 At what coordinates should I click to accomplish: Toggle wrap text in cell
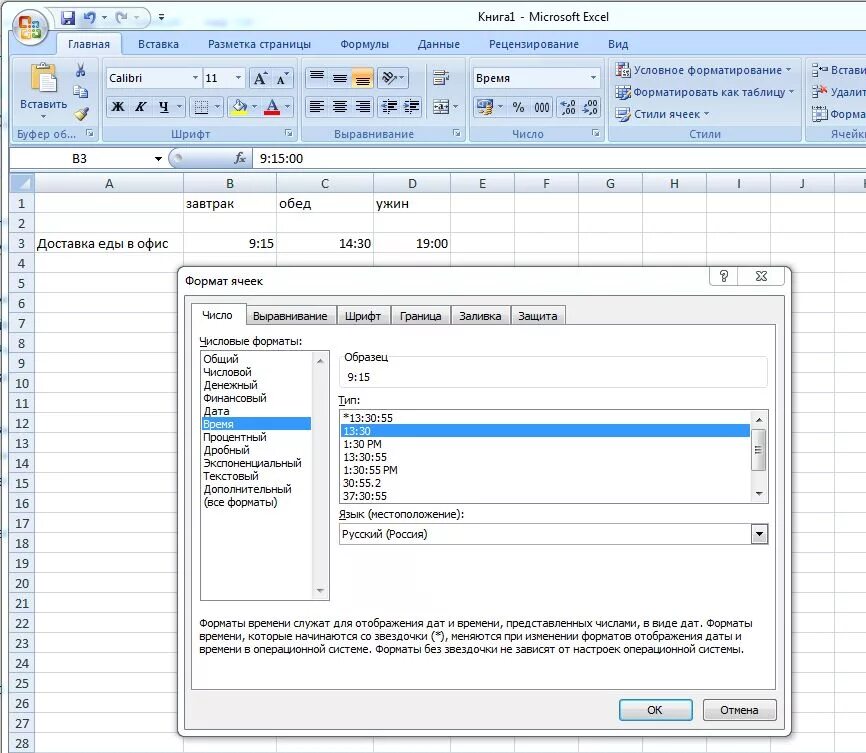440,78
